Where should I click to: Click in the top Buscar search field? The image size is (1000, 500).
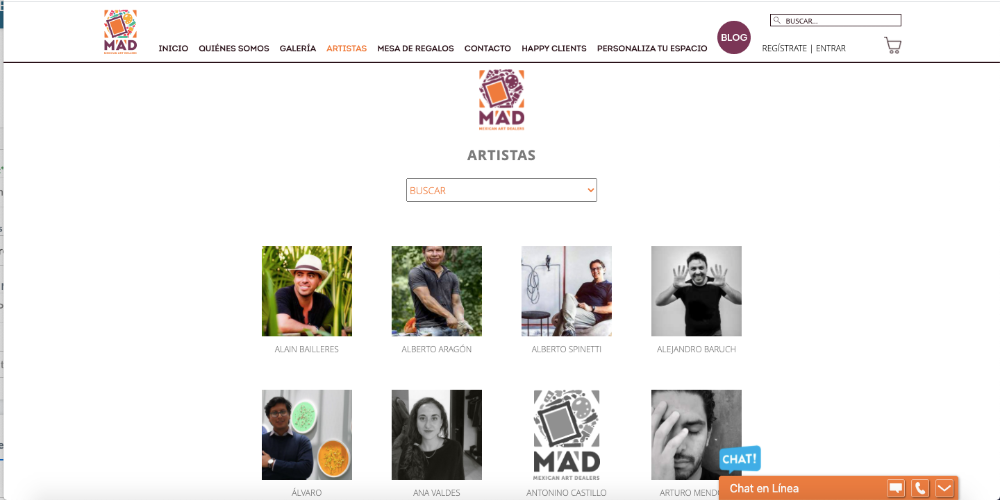[x=835, y=20]
